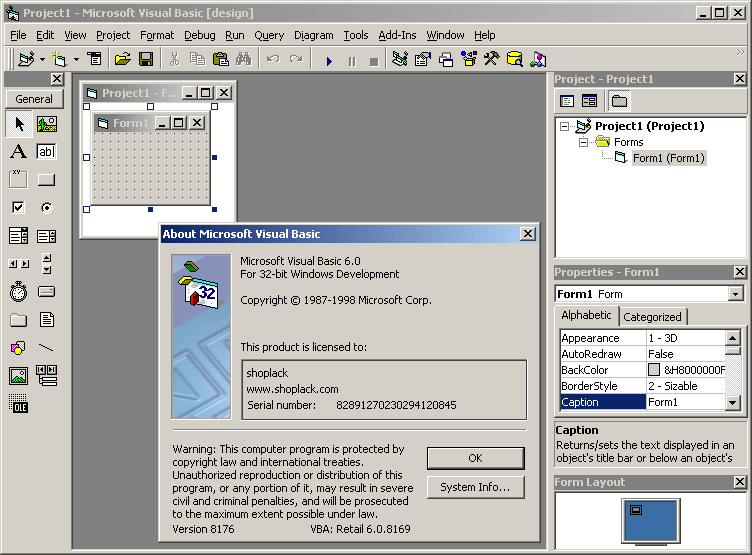Close the About Microsoft Visual Basic dialog

click(528, 234)
